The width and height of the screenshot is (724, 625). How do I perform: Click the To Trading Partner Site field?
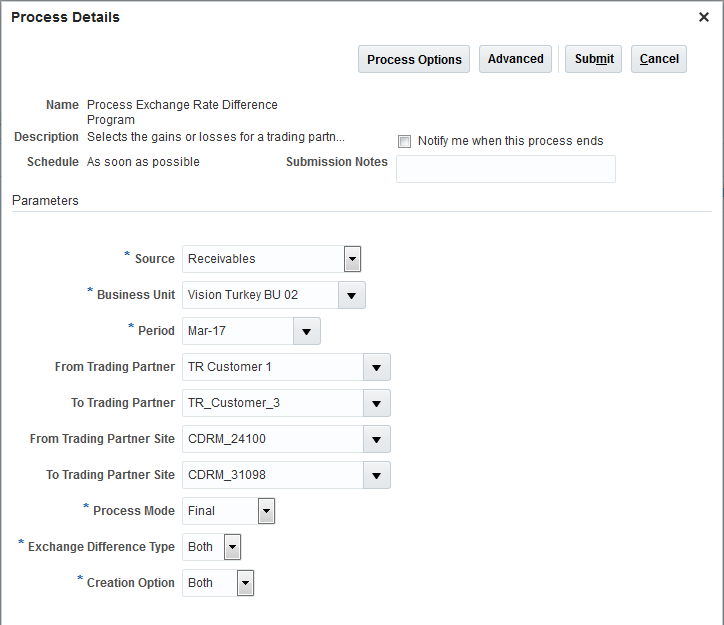[x=272, y=475]
